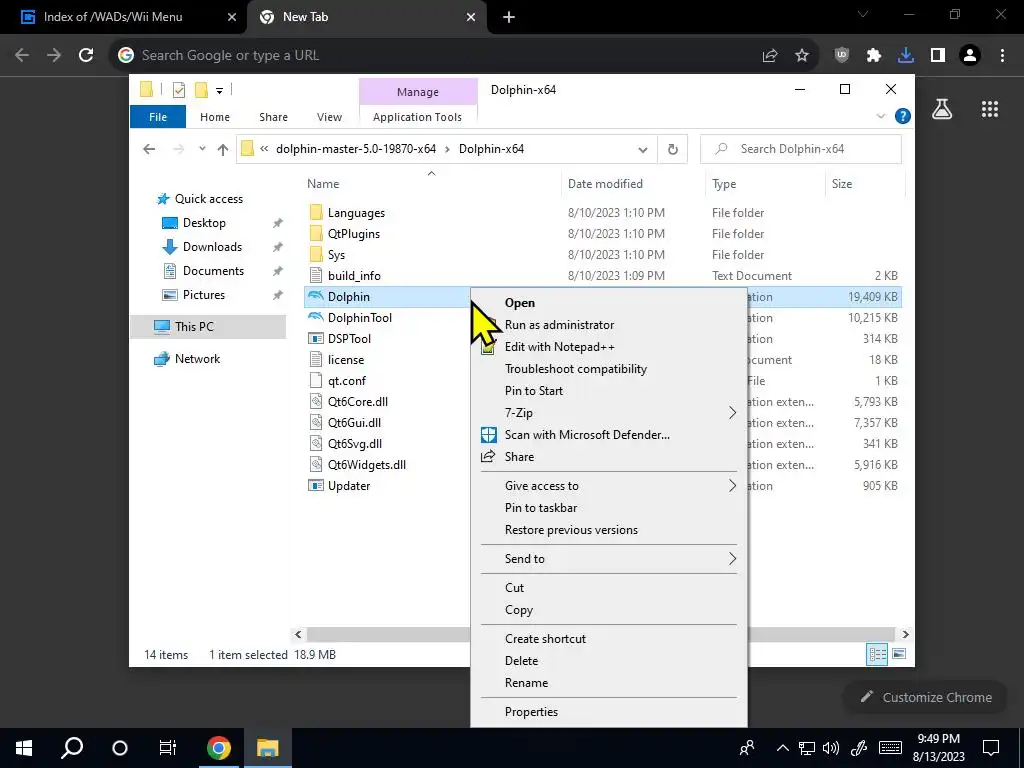Click the Dolphin application icon in file list
The height and width of the screenshot is (768, 1024).
tap(316, 296)
